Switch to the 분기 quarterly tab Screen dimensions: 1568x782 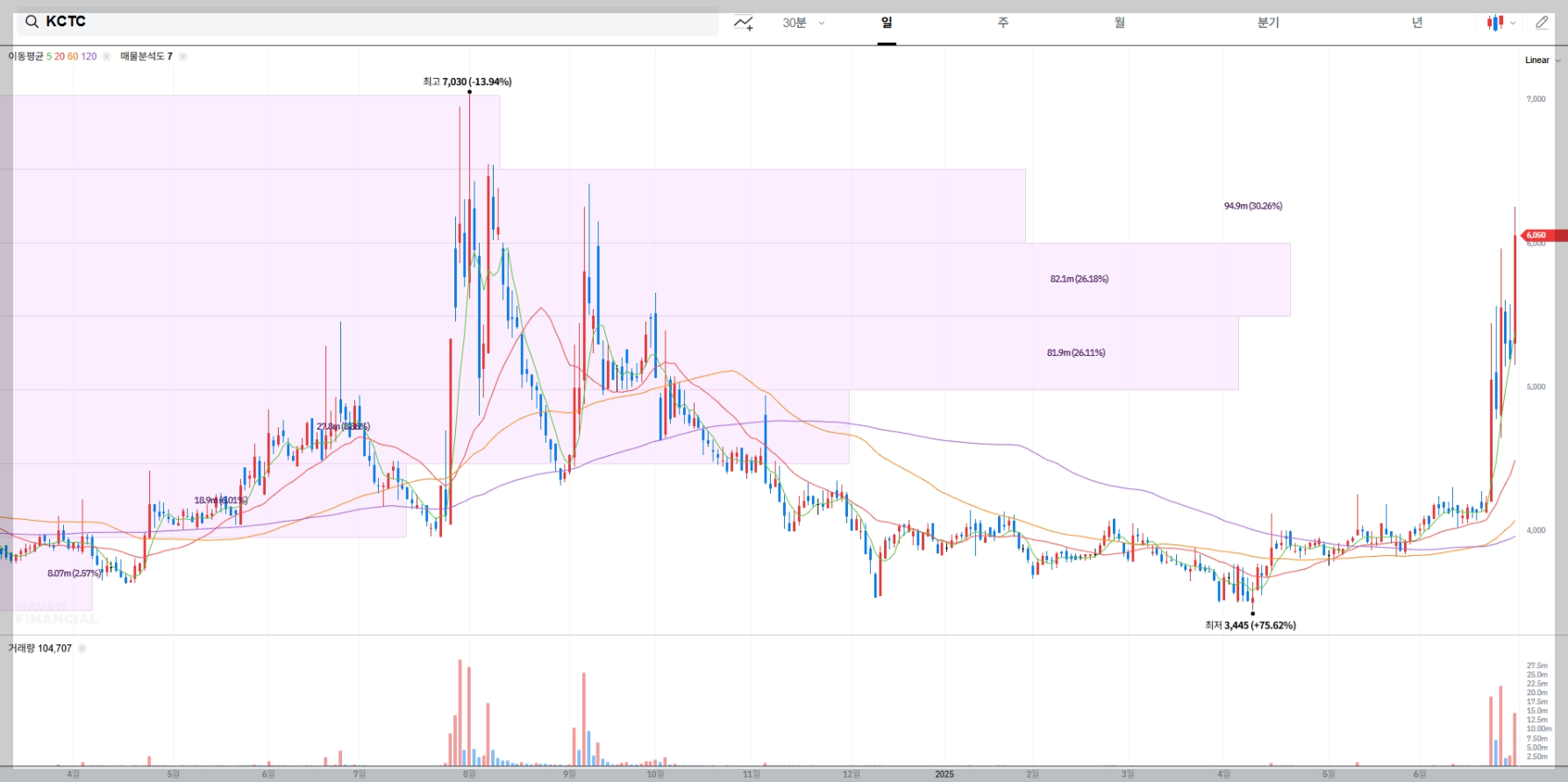click(1268, 23)
